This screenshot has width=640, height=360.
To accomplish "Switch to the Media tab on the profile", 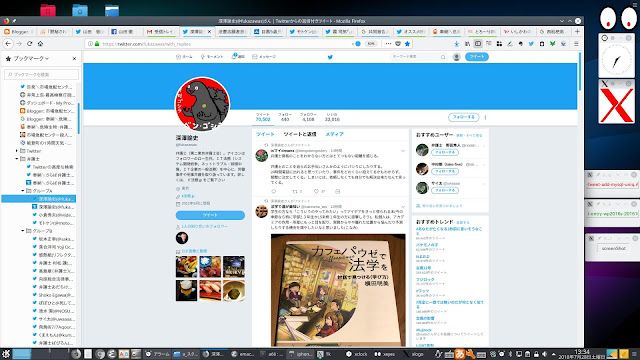I will pos(334,134).
